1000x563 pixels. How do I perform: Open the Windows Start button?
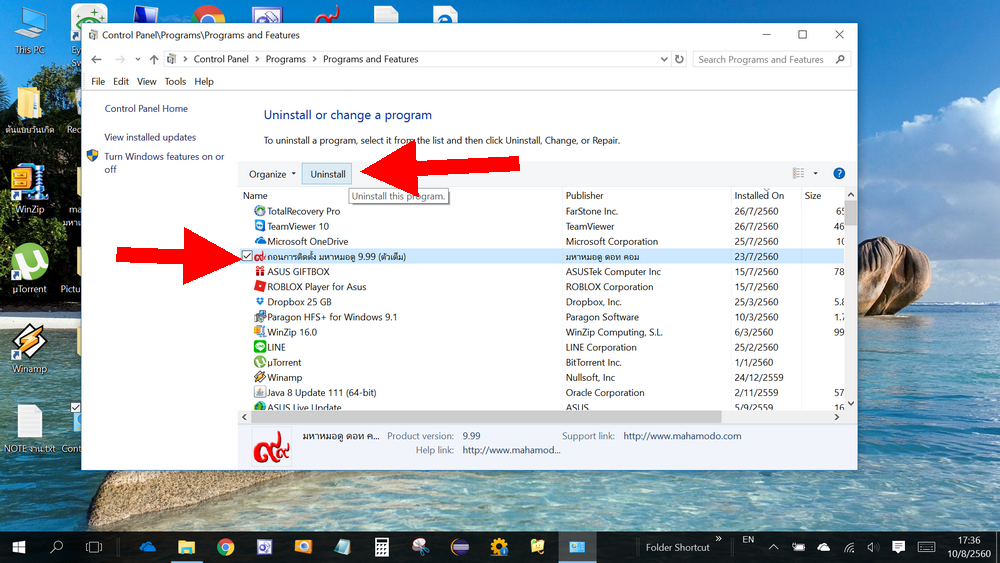pyautogui.click(x=18, y=547)
